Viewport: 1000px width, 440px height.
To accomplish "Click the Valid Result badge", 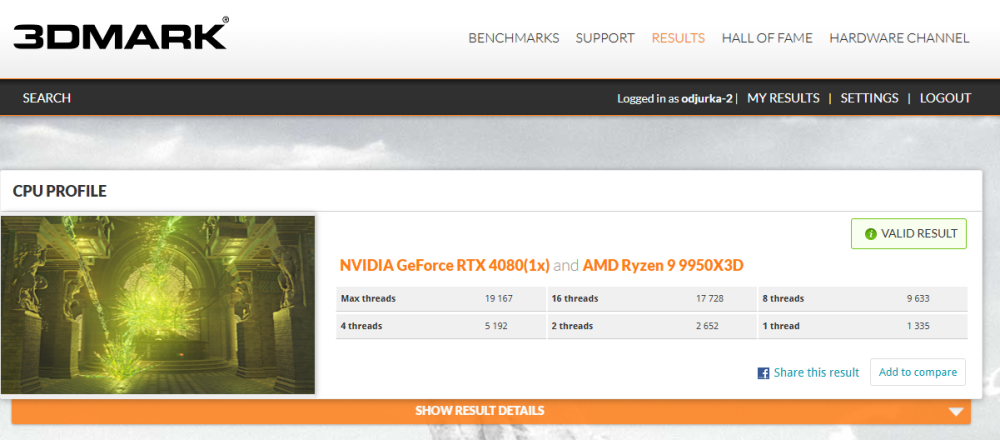I will pos(909,234).
